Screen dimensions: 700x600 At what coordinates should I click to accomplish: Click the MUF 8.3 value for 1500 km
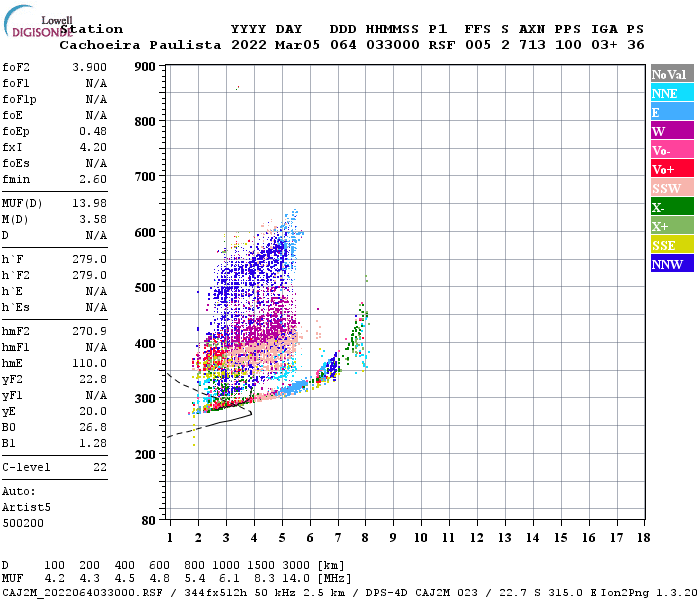[x=265, y=579]
